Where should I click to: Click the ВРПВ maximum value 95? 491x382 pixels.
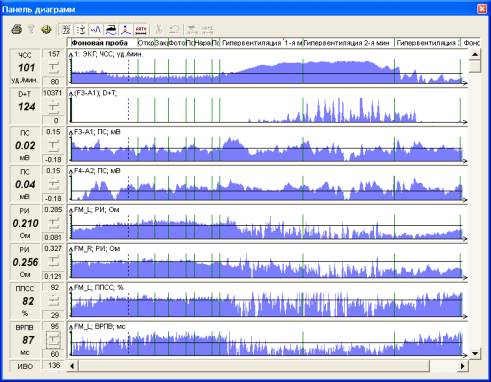click(54, 326)
